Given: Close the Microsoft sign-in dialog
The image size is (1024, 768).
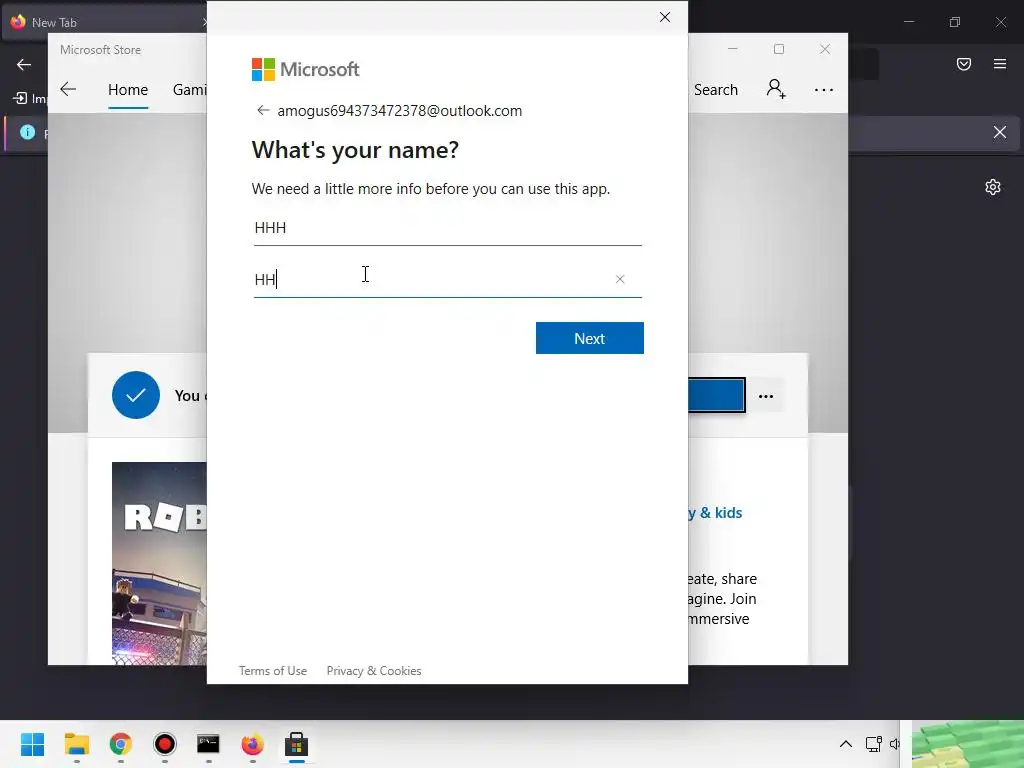Looking at the screenshot, I should (665, 17).
